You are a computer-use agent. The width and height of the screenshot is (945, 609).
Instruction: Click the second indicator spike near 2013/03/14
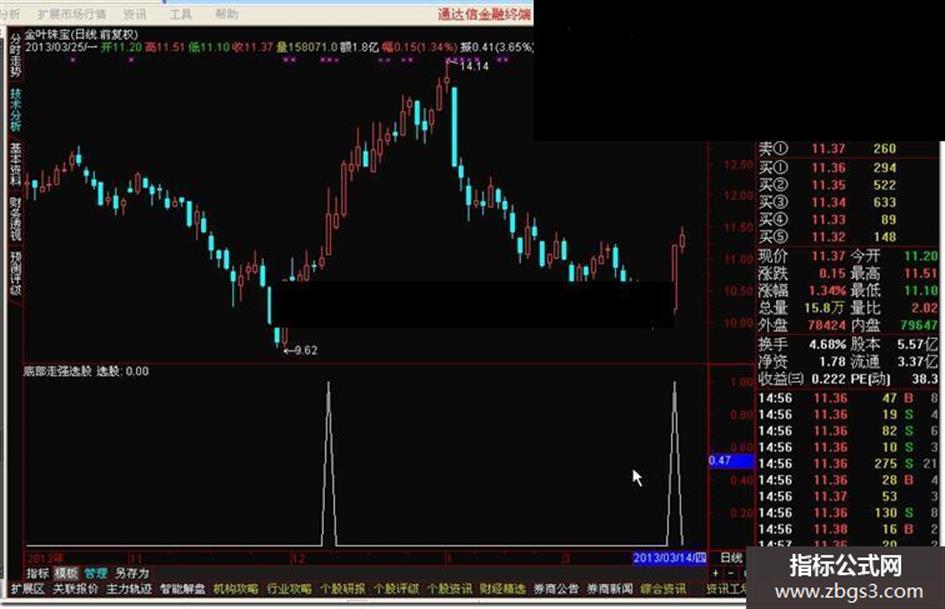[x=674, y=464]
